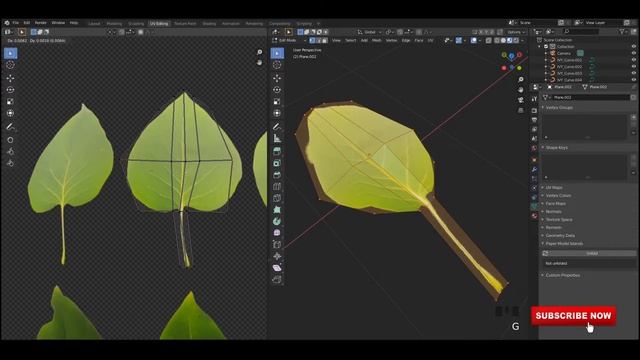Choose the Cursor tool in UV editor

pos(11,65)
